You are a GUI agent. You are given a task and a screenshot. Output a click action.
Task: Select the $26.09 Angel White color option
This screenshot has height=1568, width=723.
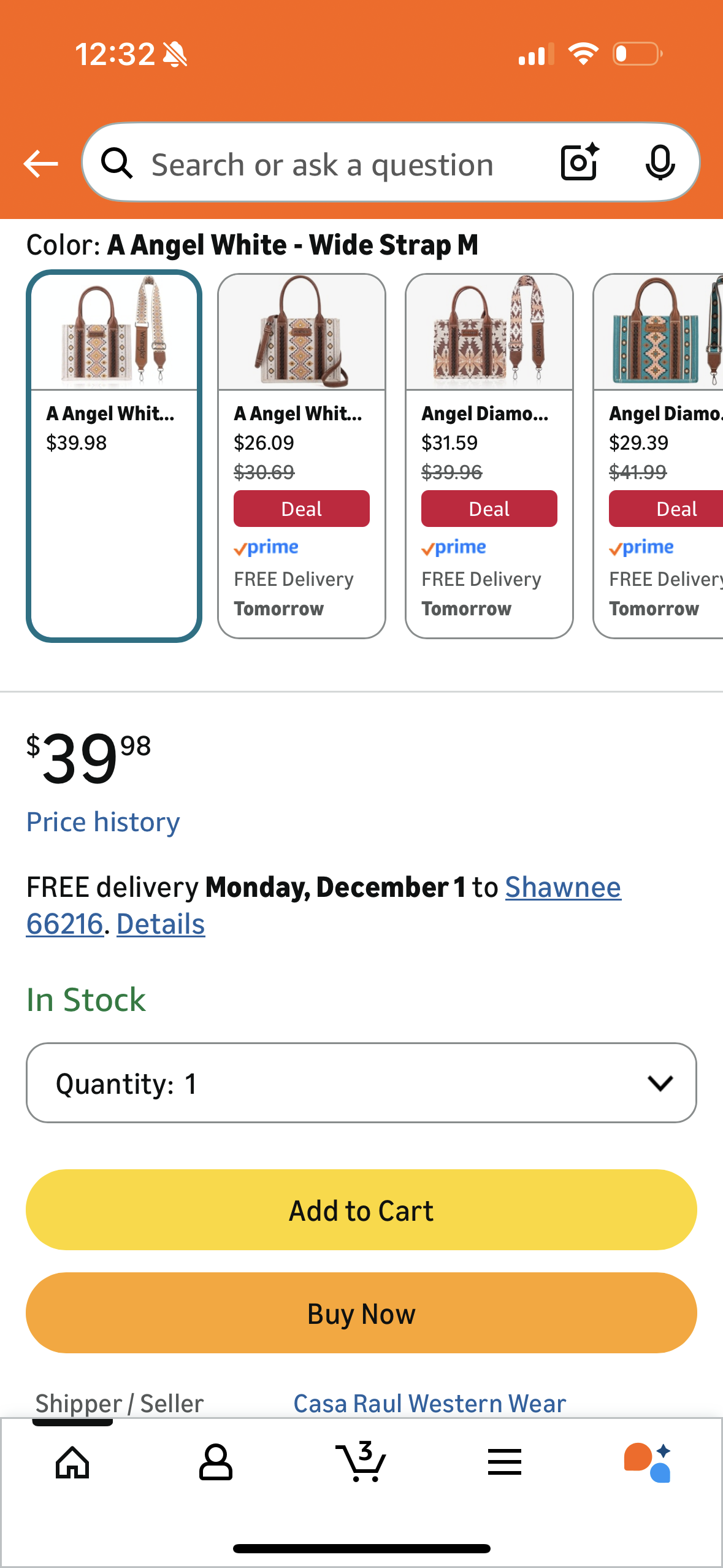[x=302, y=456]
